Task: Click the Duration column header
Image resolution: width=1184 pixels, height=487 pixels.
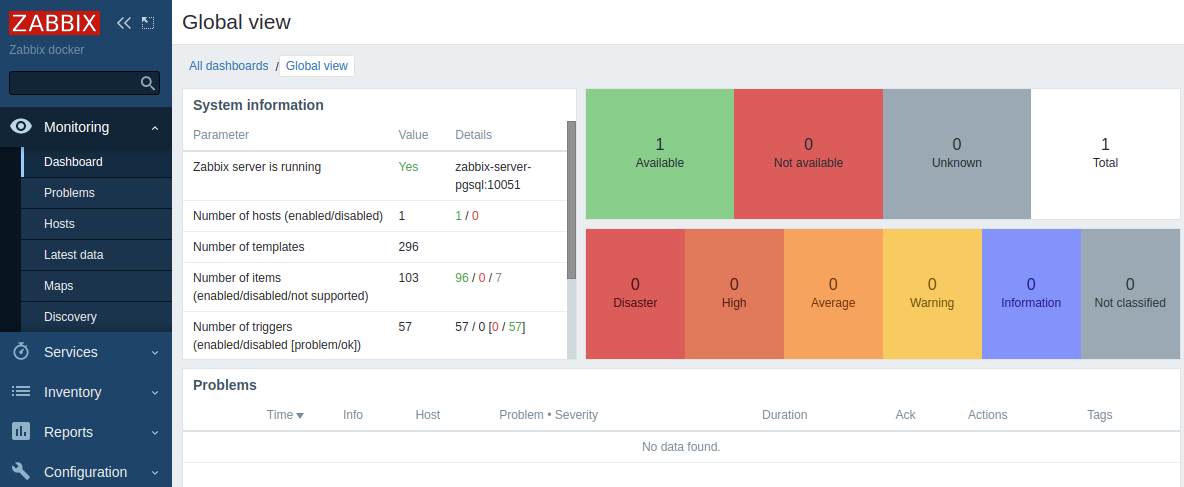Action: (x=785, y=415)
